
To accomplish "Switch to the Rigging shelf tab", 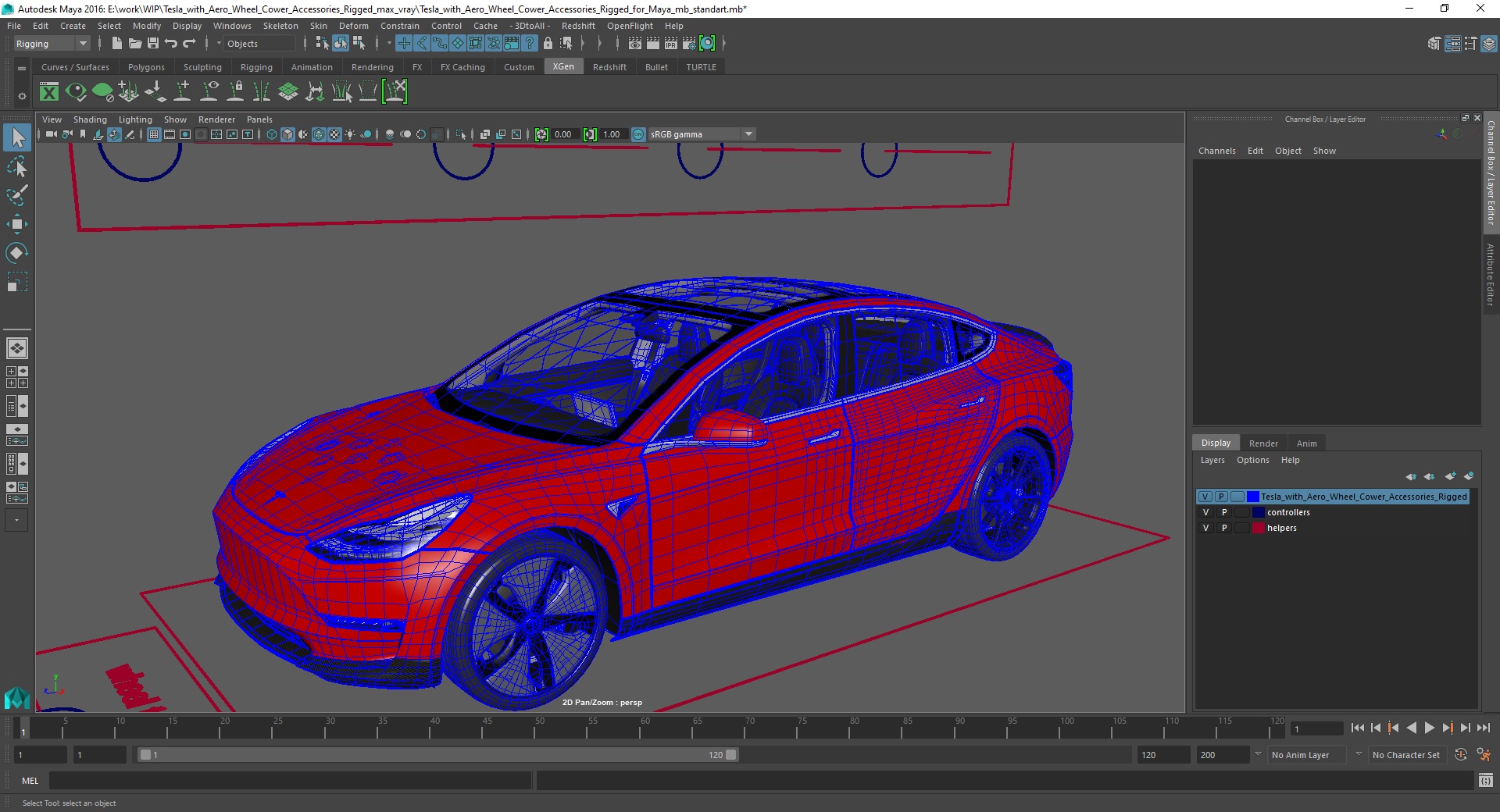I will [x=256, y=67].
